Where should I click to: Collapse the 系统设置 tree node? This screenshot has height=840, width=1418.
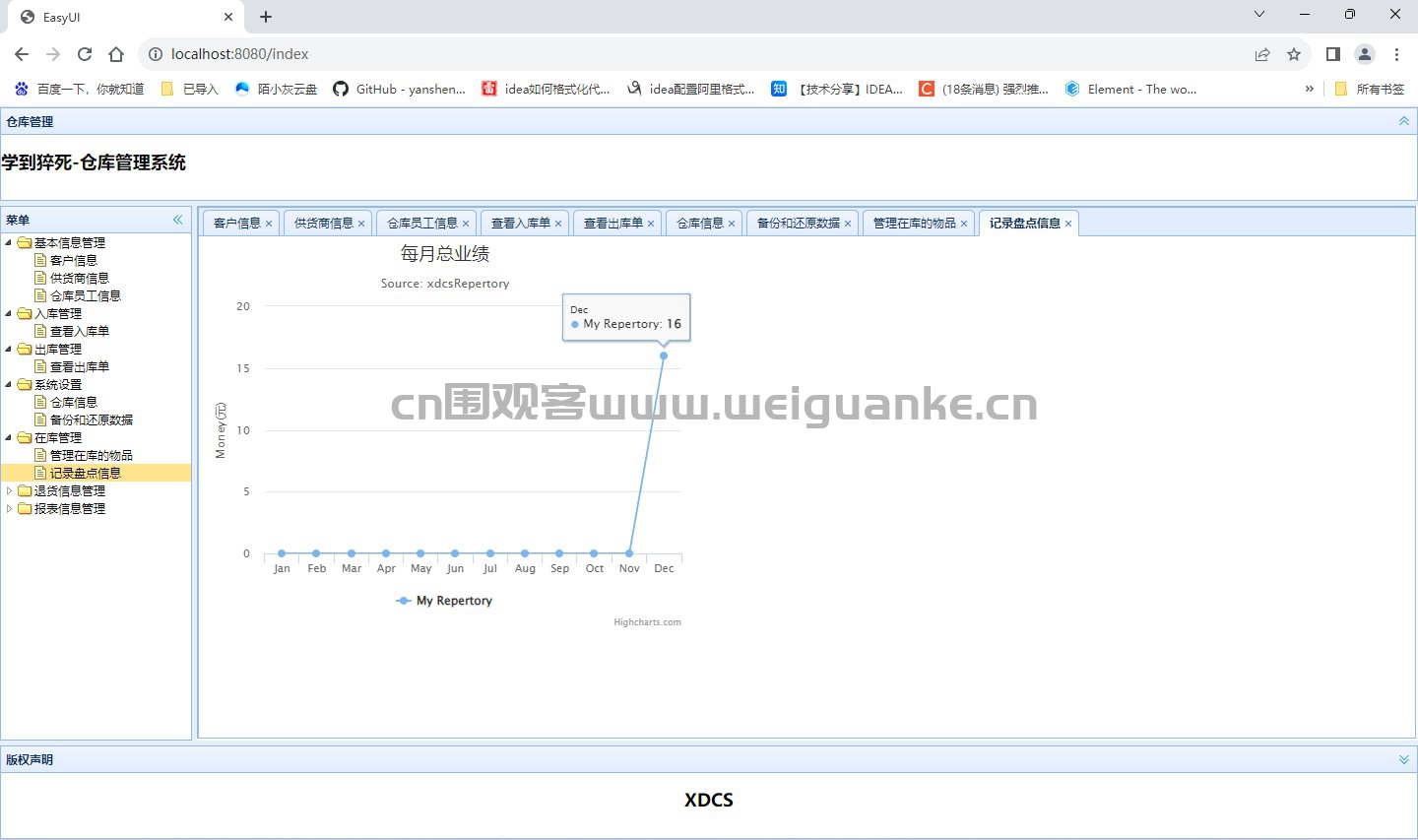coord(9,384)
